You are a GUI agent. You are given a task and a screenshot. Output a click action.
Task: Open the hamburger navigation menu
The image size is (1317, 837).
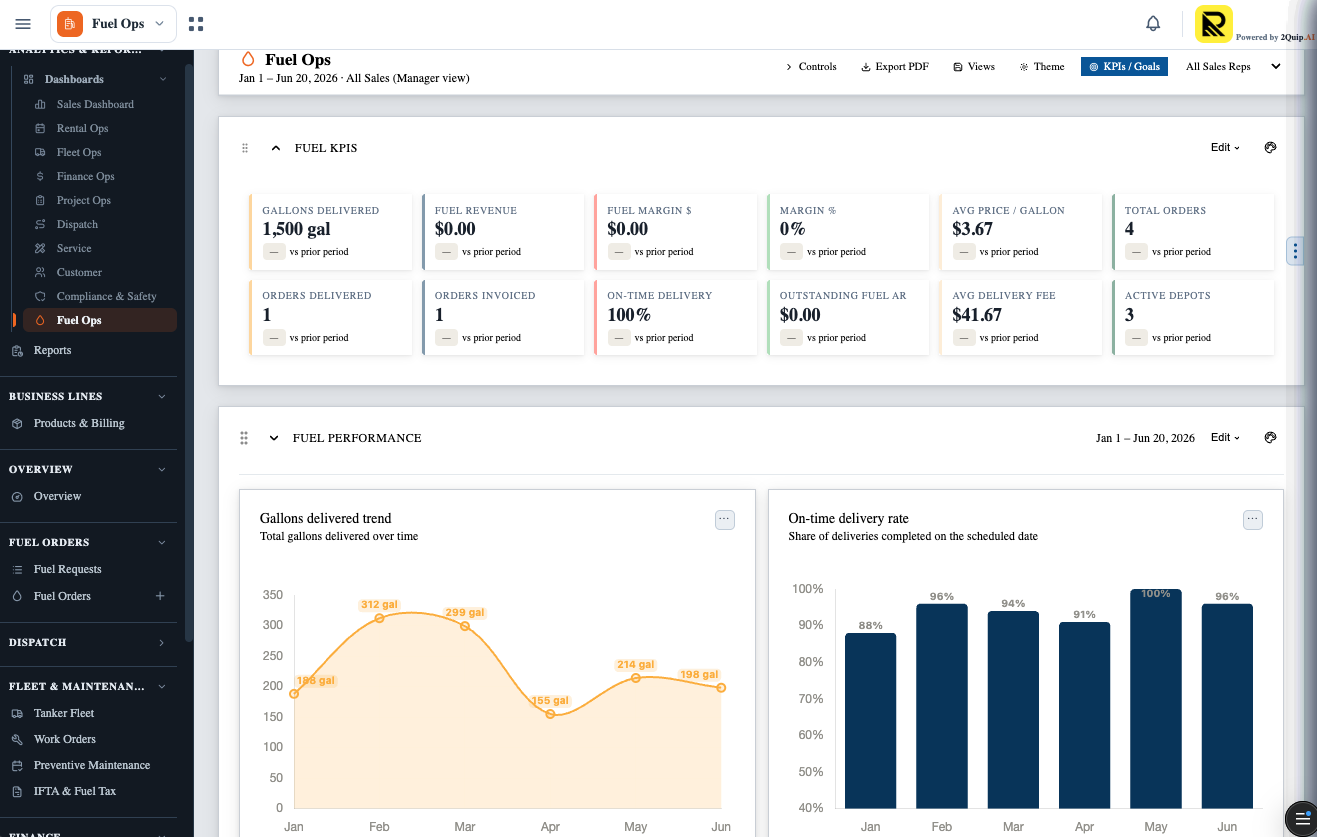pyautogui.click(x=23, y=24)
